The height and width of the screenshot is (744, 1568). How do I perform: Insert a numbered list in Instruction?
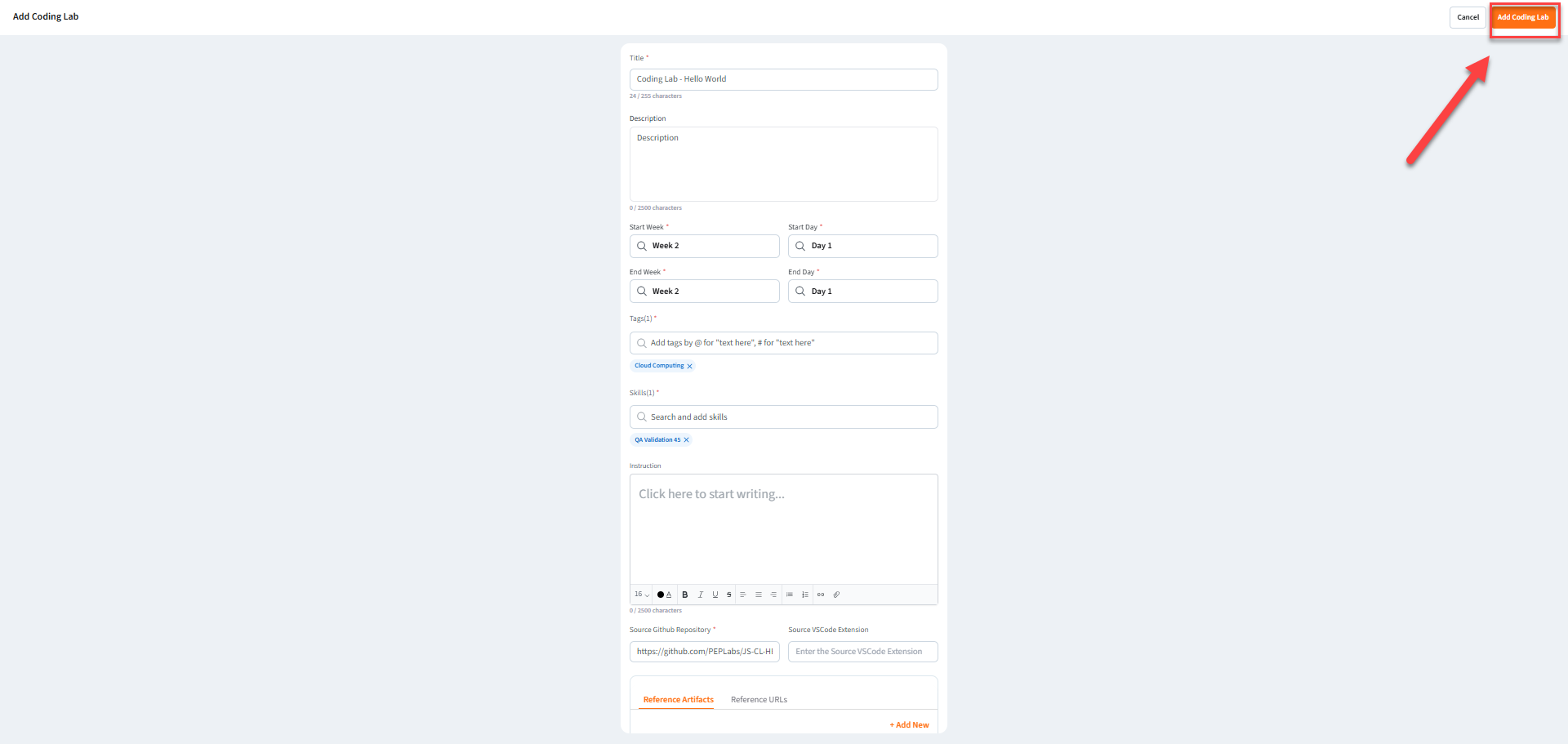[805, 595]
